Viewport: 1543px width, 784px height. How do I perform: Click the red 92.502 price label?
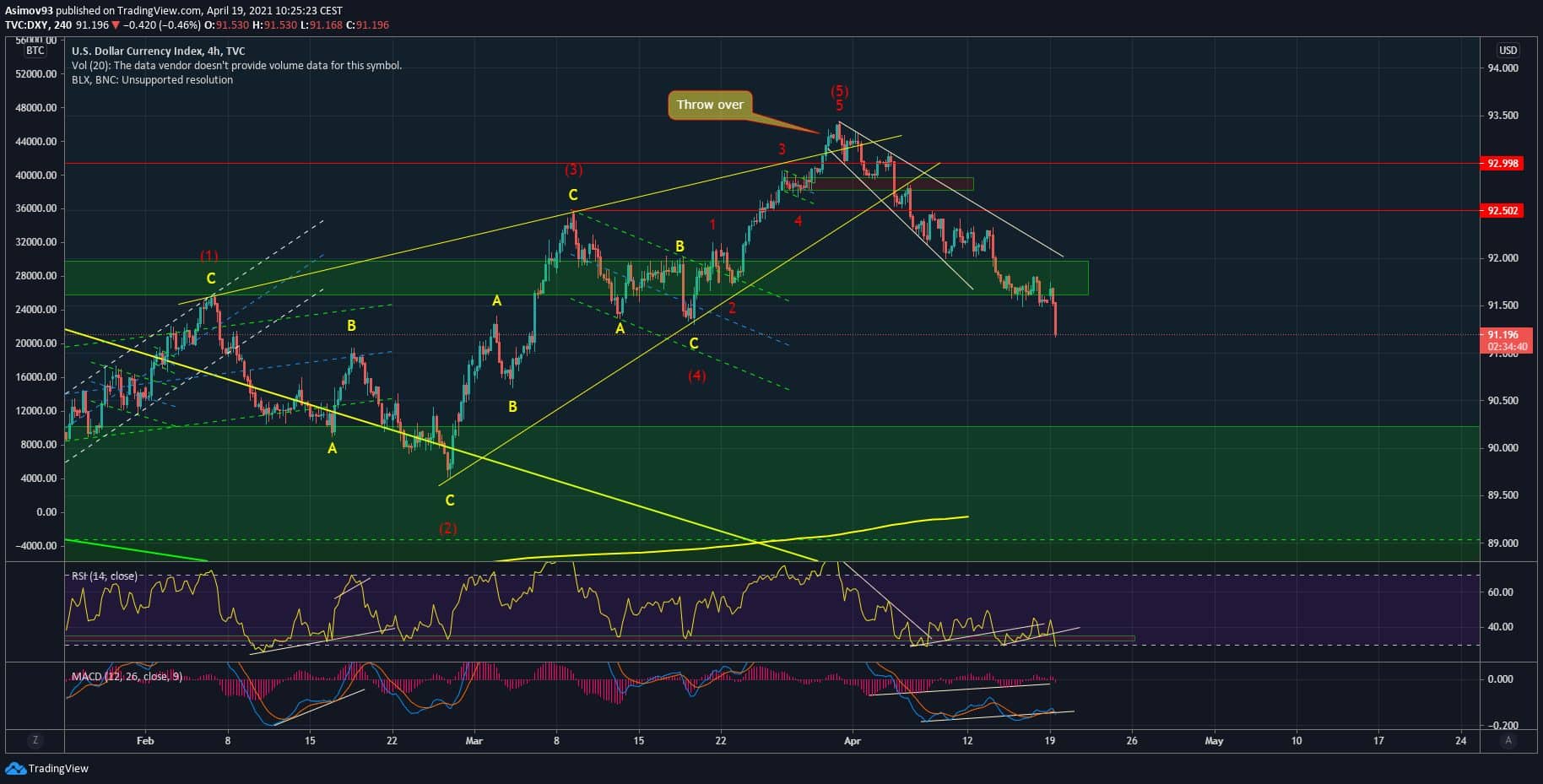click(1502, 211)
